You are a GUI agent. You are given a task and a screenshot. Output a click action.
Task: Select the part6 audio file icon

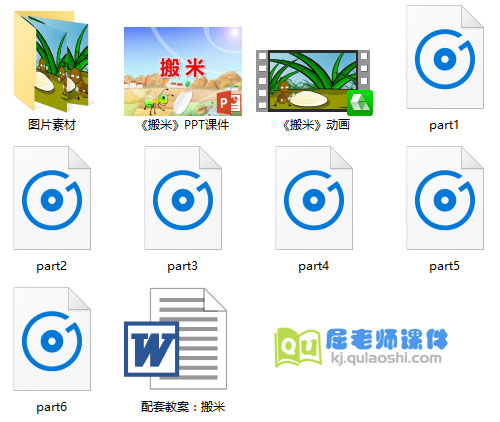(x=52, y=339)
